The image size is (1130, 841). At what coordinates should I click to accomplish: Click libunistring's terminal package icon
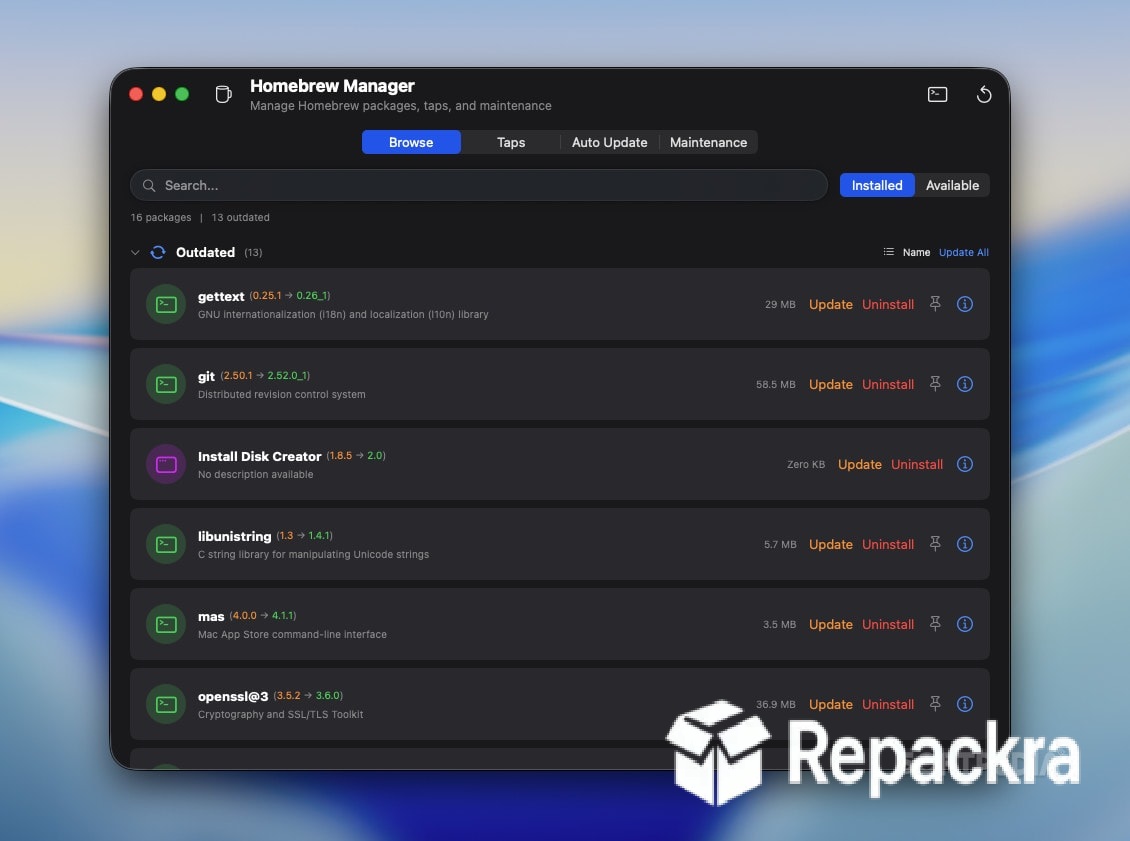166,544
